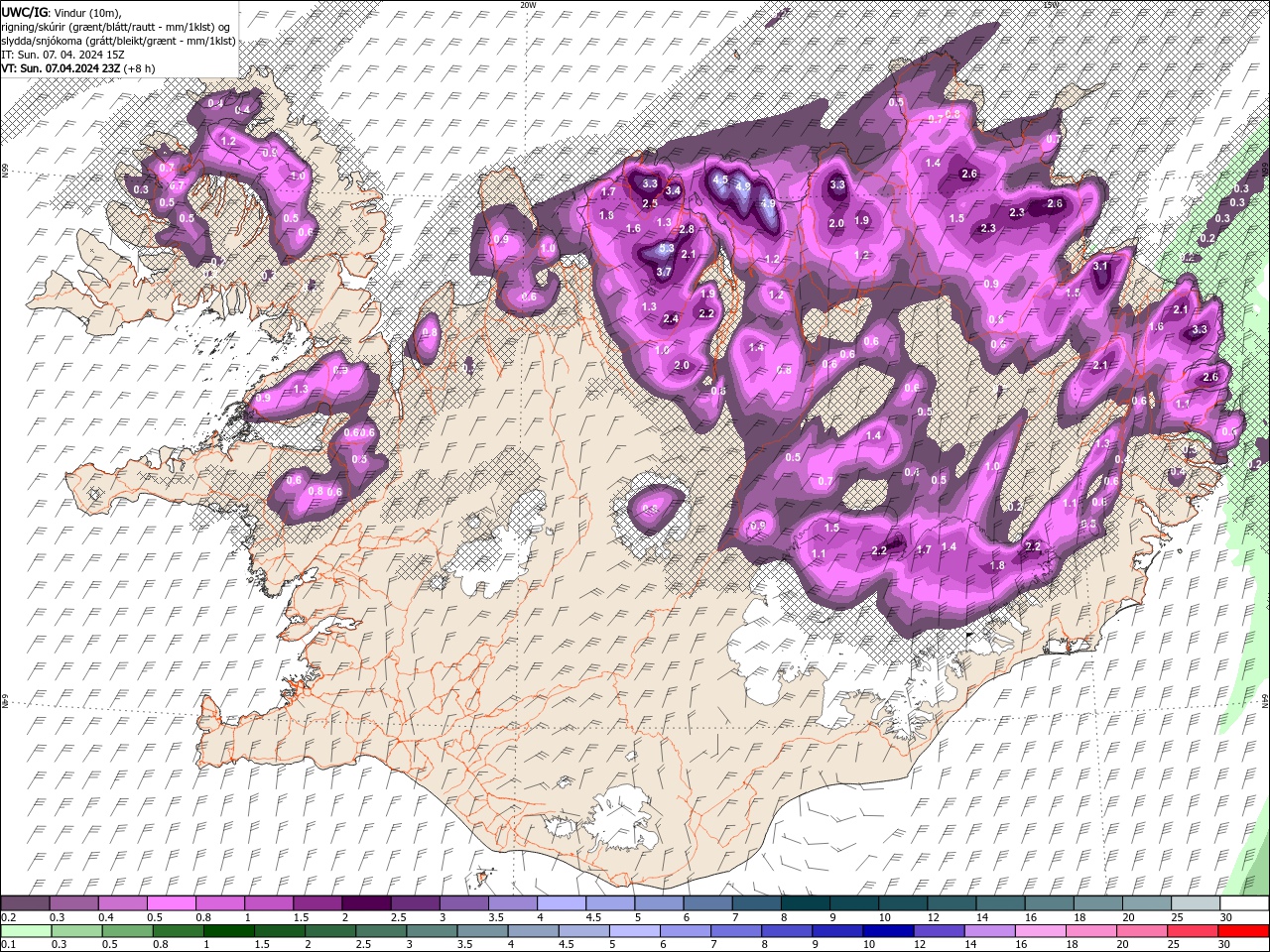The image size is (1270, 952).
Task: Click the 3.1 snowfall value on the map
Action: click(1100, 266)
